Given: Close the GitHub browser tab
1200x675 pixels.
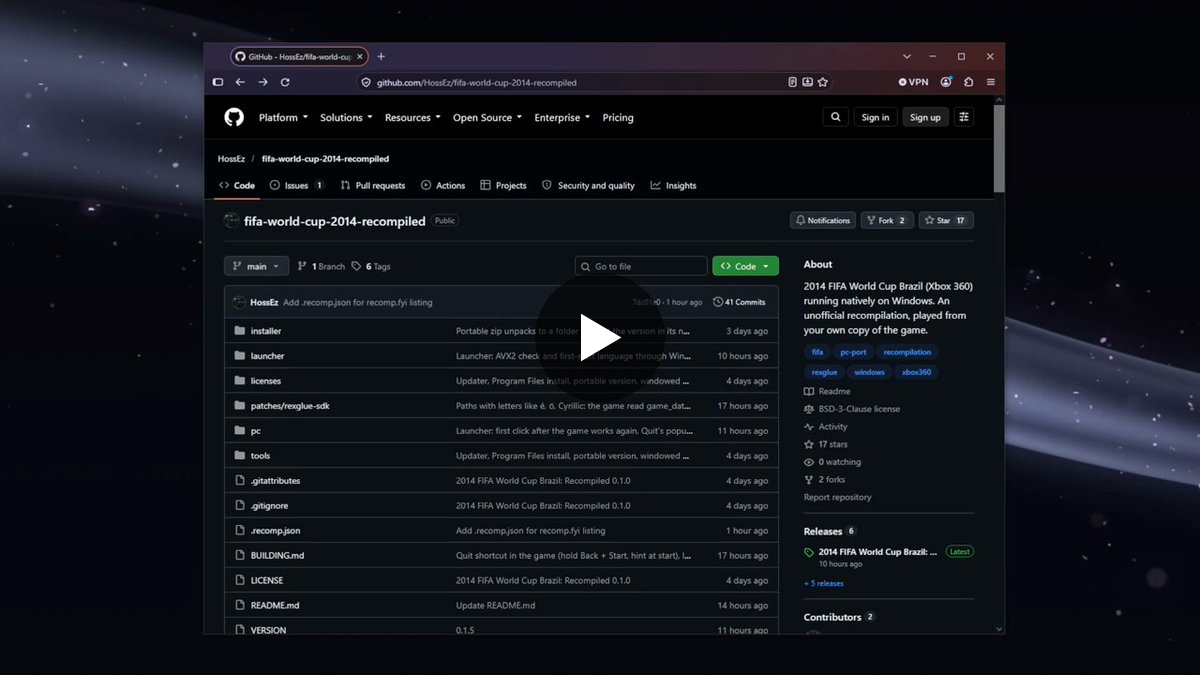Looking at the screenshot, I should click(x=360, y=57).
